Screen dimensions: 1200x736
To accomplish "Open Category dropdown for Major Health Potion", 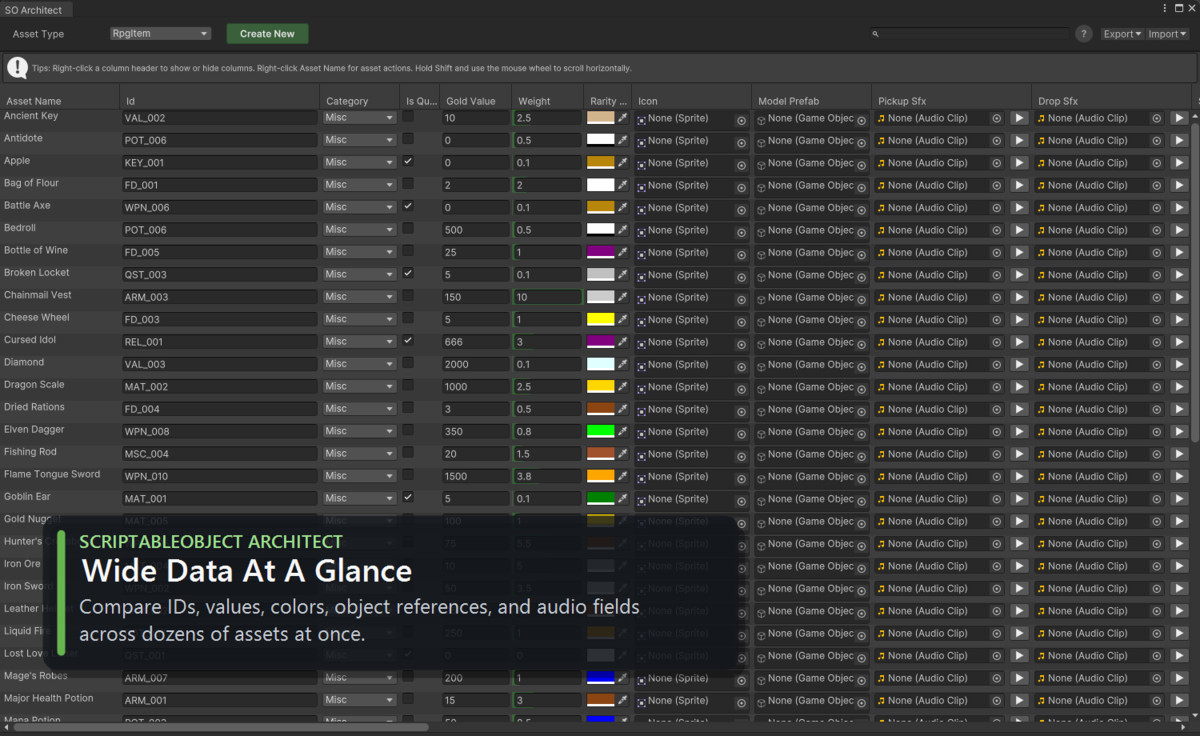I will [x=359, y=700].
